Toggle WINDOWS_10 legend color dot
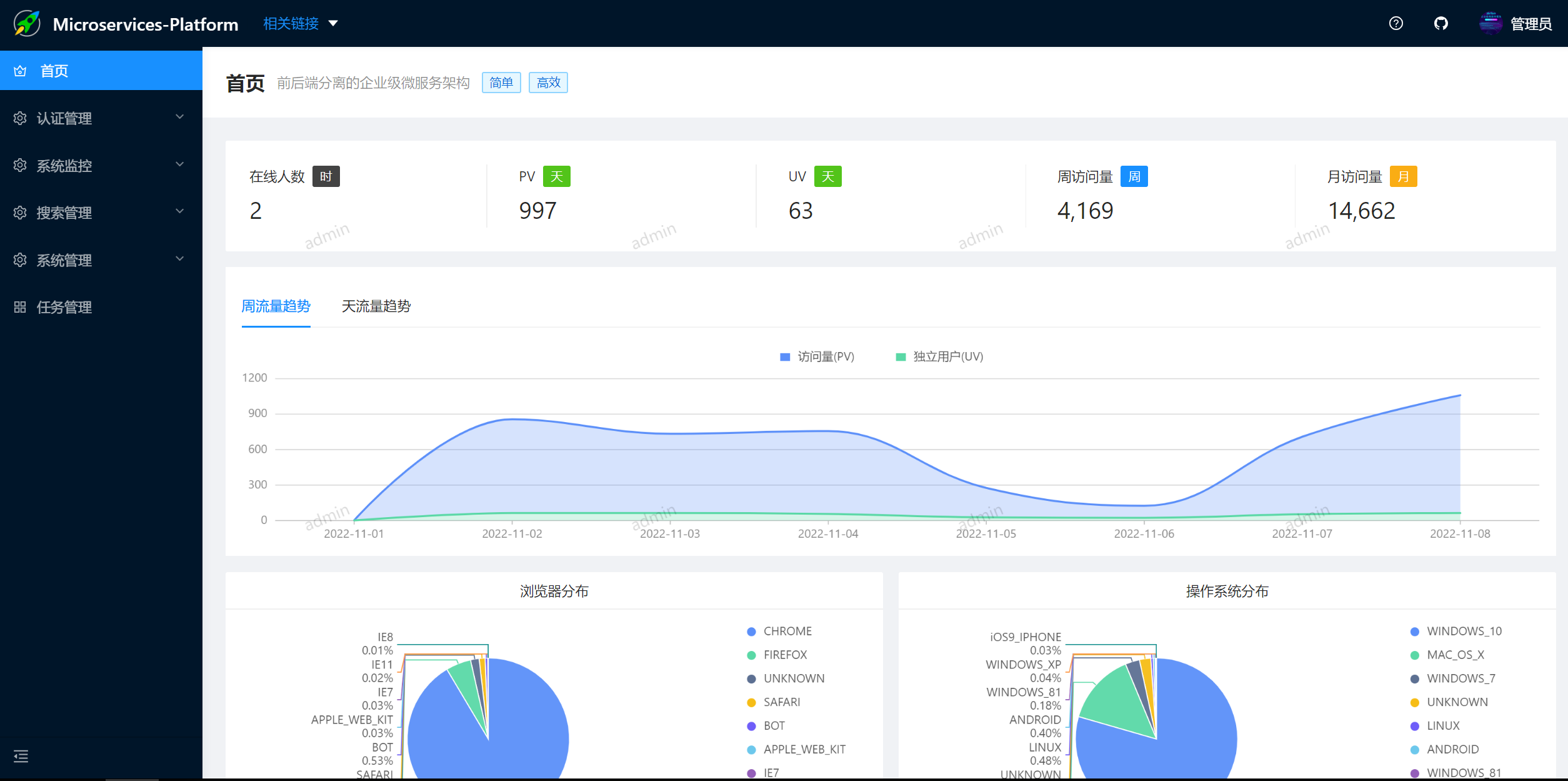Viewport: 1568px width, 781px height. [x=1414, y=632]
